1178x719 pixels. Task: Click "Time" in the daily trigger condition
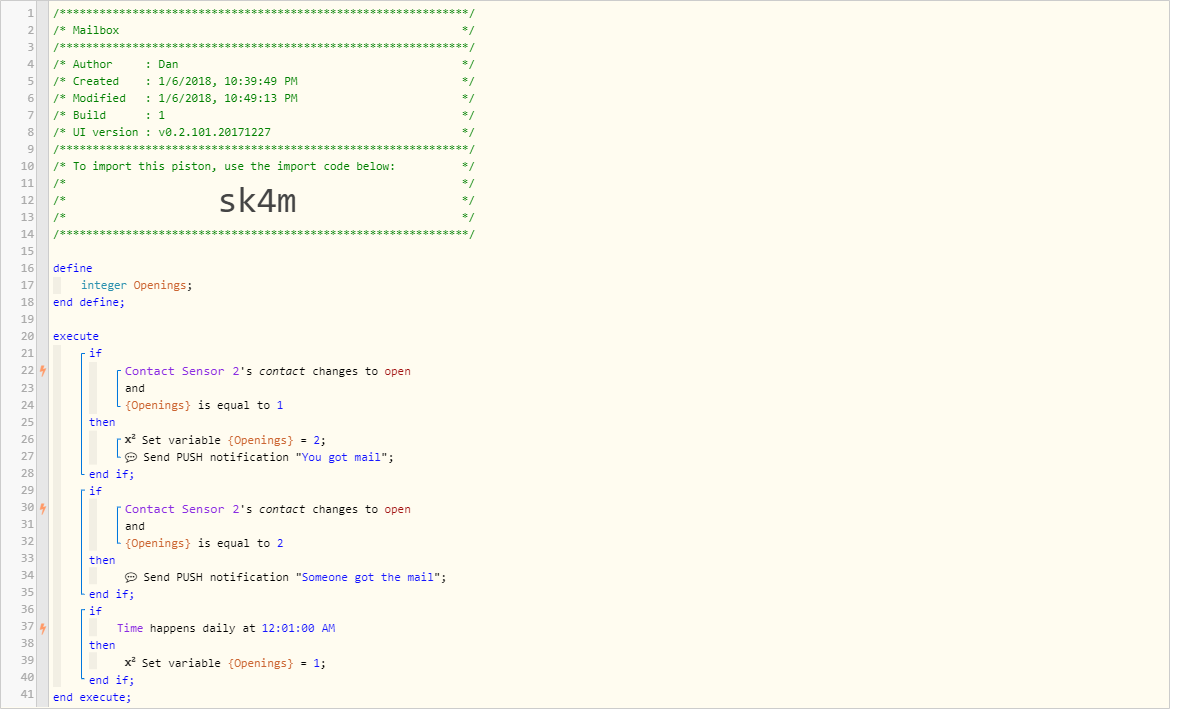coord(130,628)
